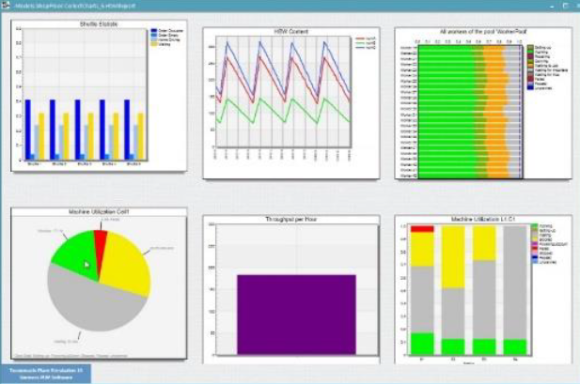The image size is (580, 384).
Task: Click the dark blue swatch in WorkerPool legend
Action: [x=530, y=87]
